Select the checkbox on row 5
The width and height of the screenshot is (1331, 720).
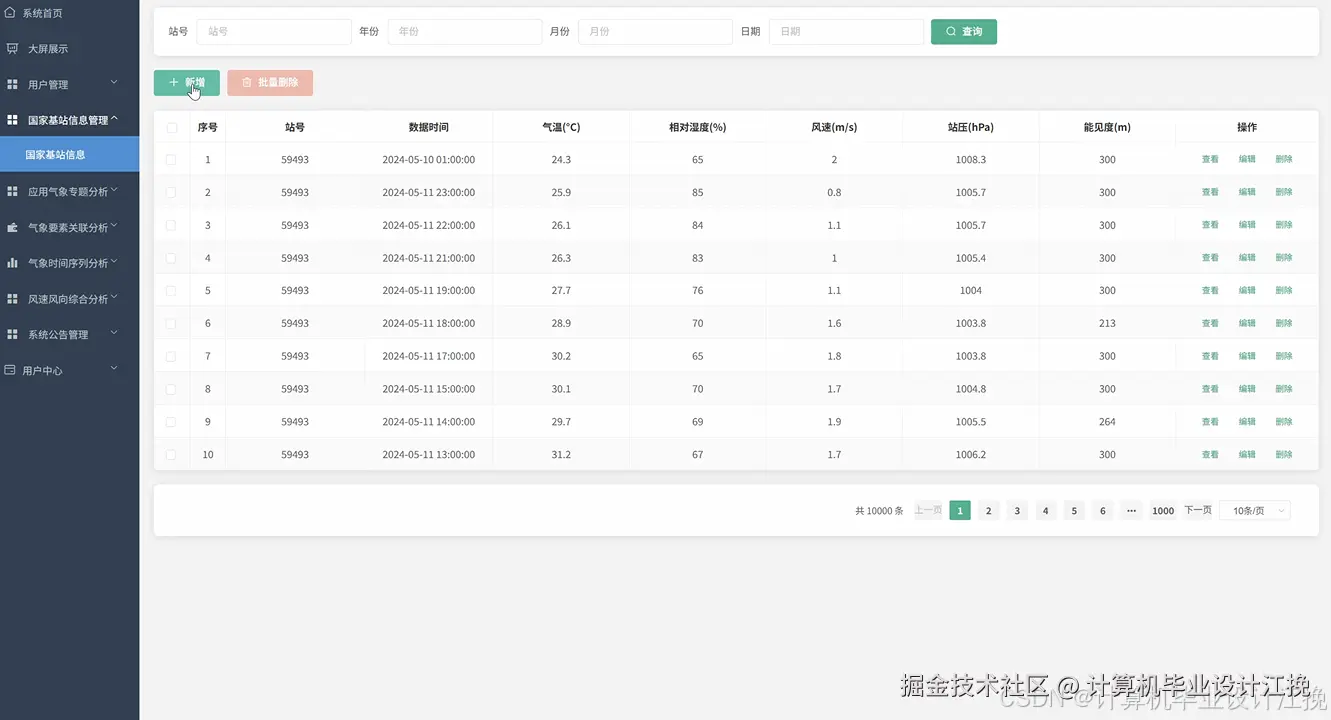[170, 290]
